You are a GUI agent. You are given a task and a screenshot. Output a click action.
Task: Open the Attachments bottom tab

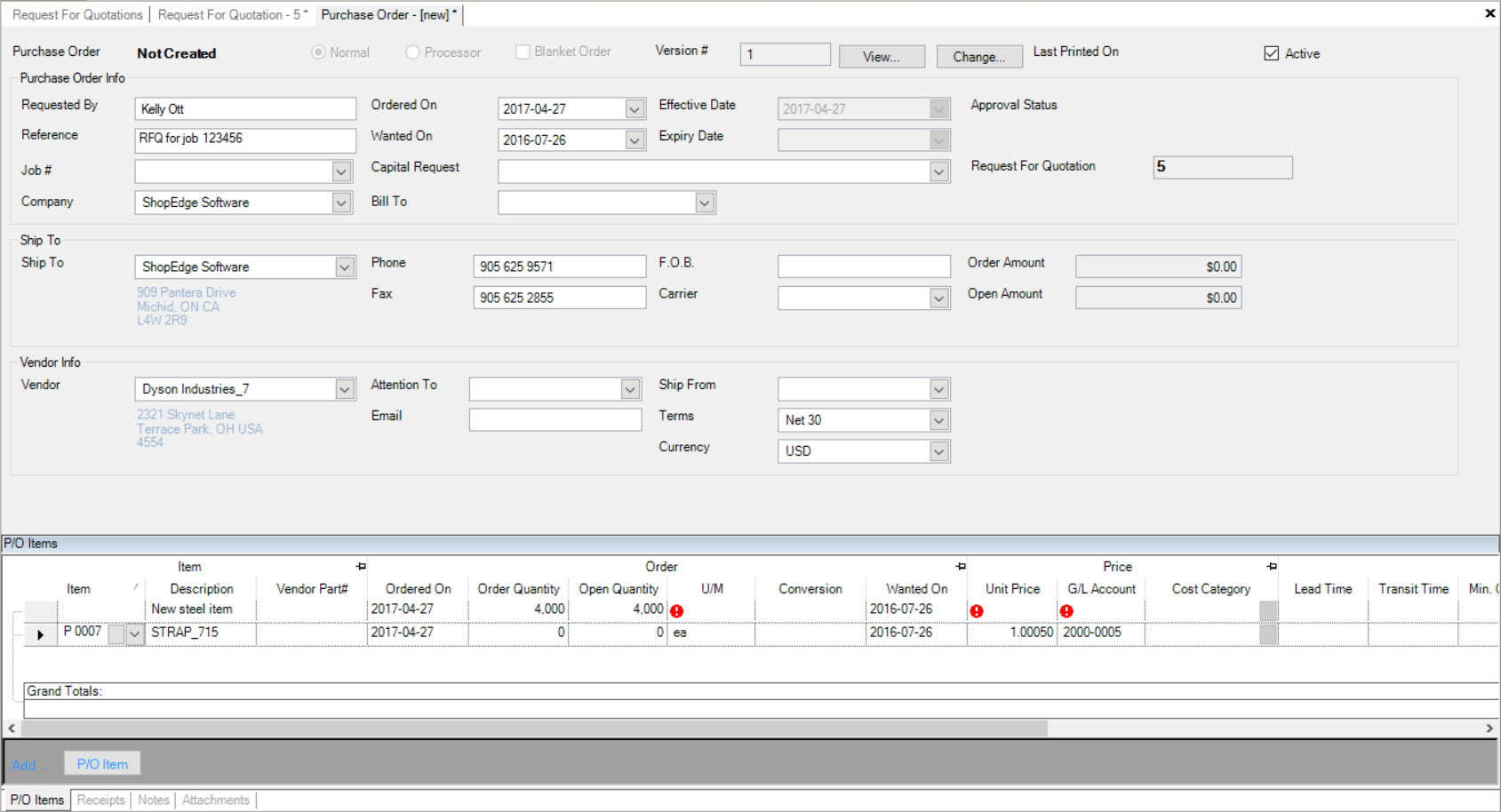(x=216, y=800)
